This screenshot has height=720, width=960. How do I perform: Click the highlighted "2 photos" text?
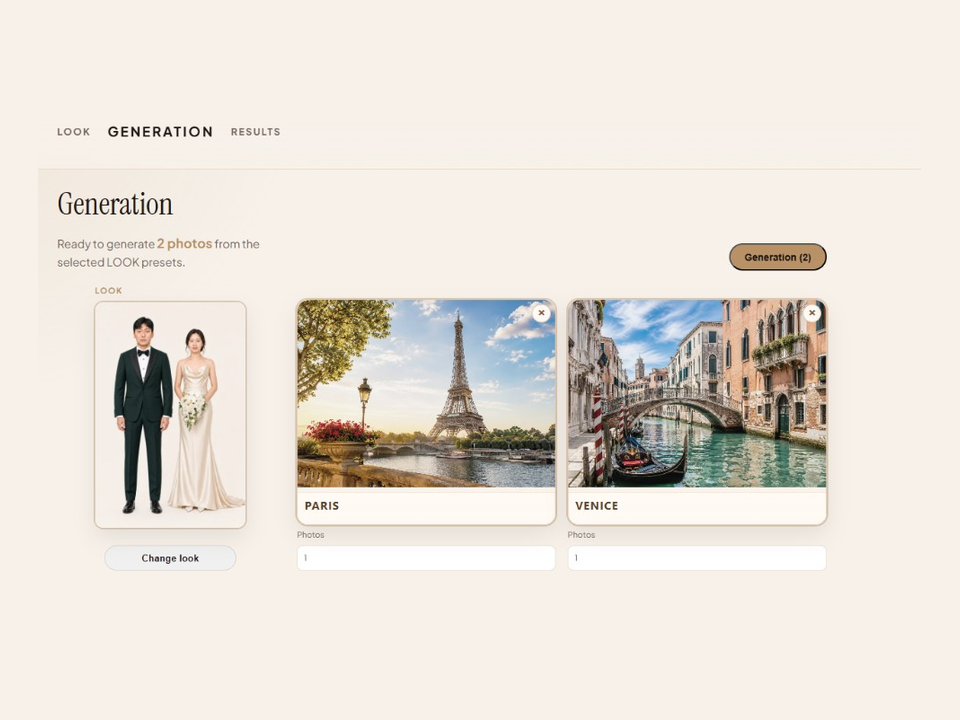tap(184, 244)
